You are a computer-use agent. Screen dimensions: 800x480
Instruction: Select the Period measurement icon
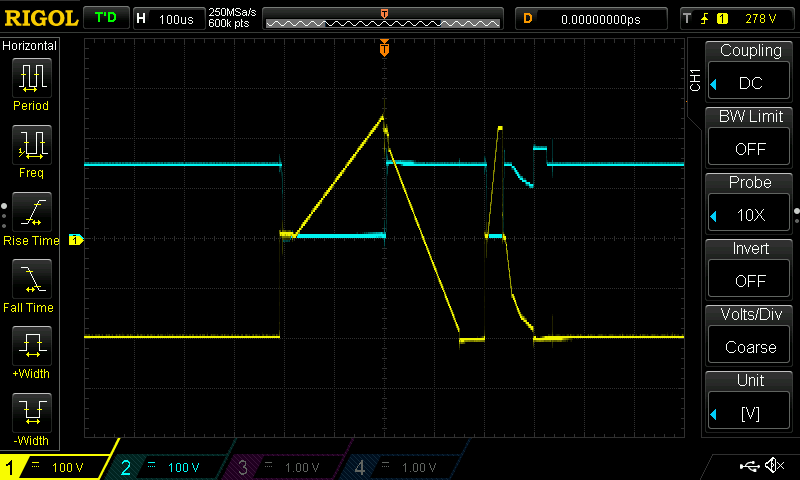32,78
